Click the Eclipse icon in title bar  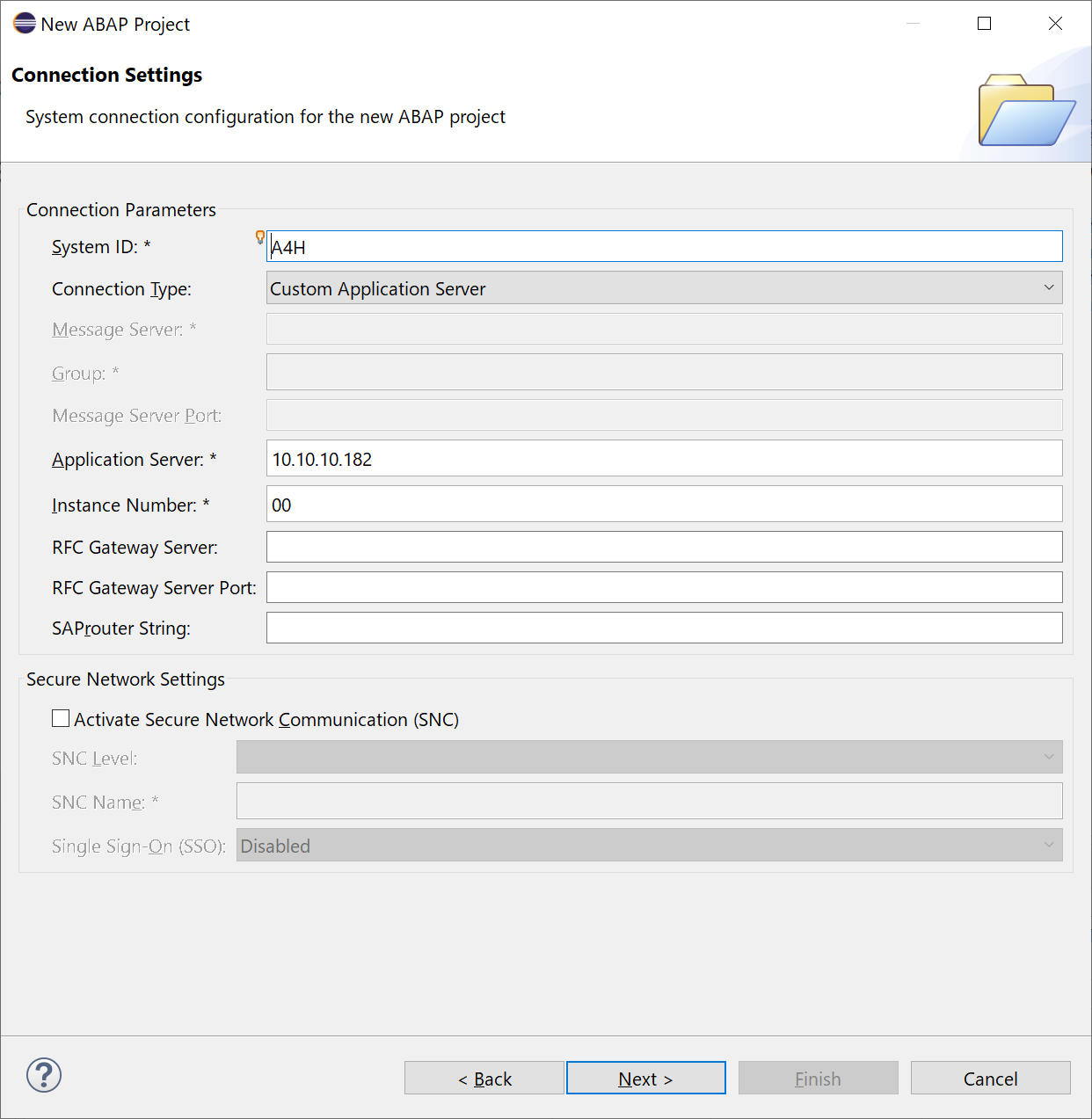[x=25, y=24]
